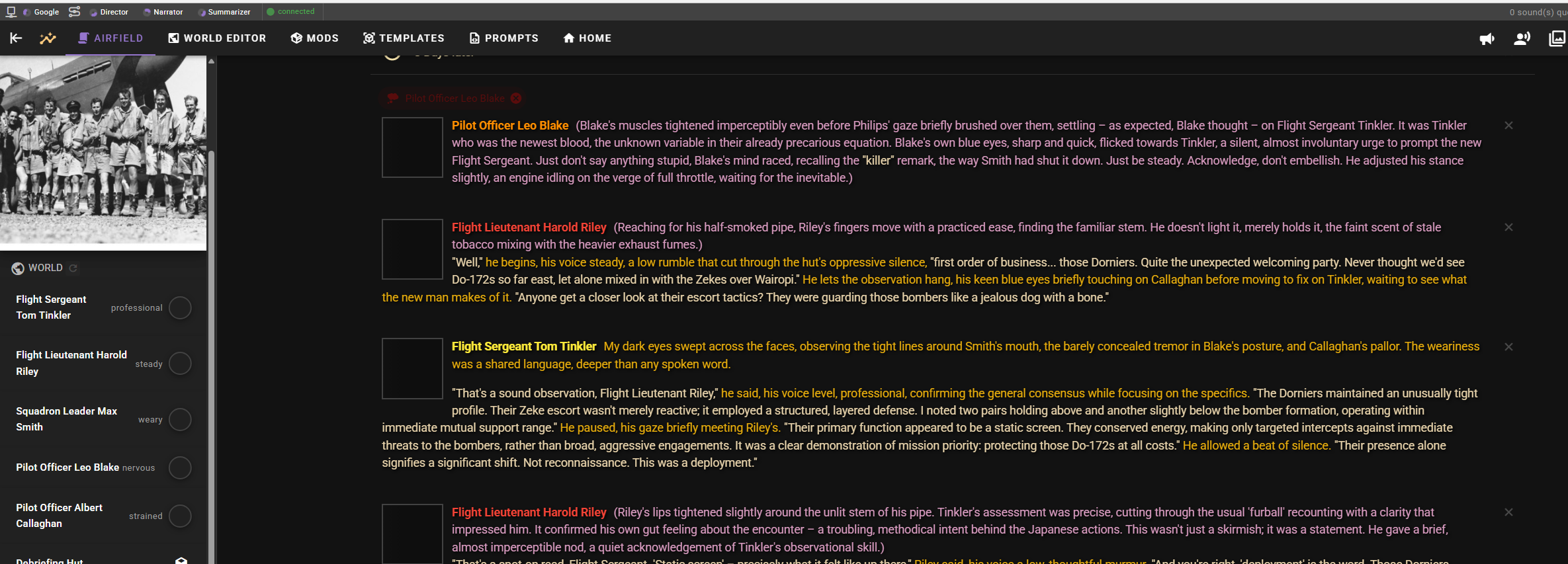Open the WORLD EDITOR tab
1568x564 pixels.
217,38
